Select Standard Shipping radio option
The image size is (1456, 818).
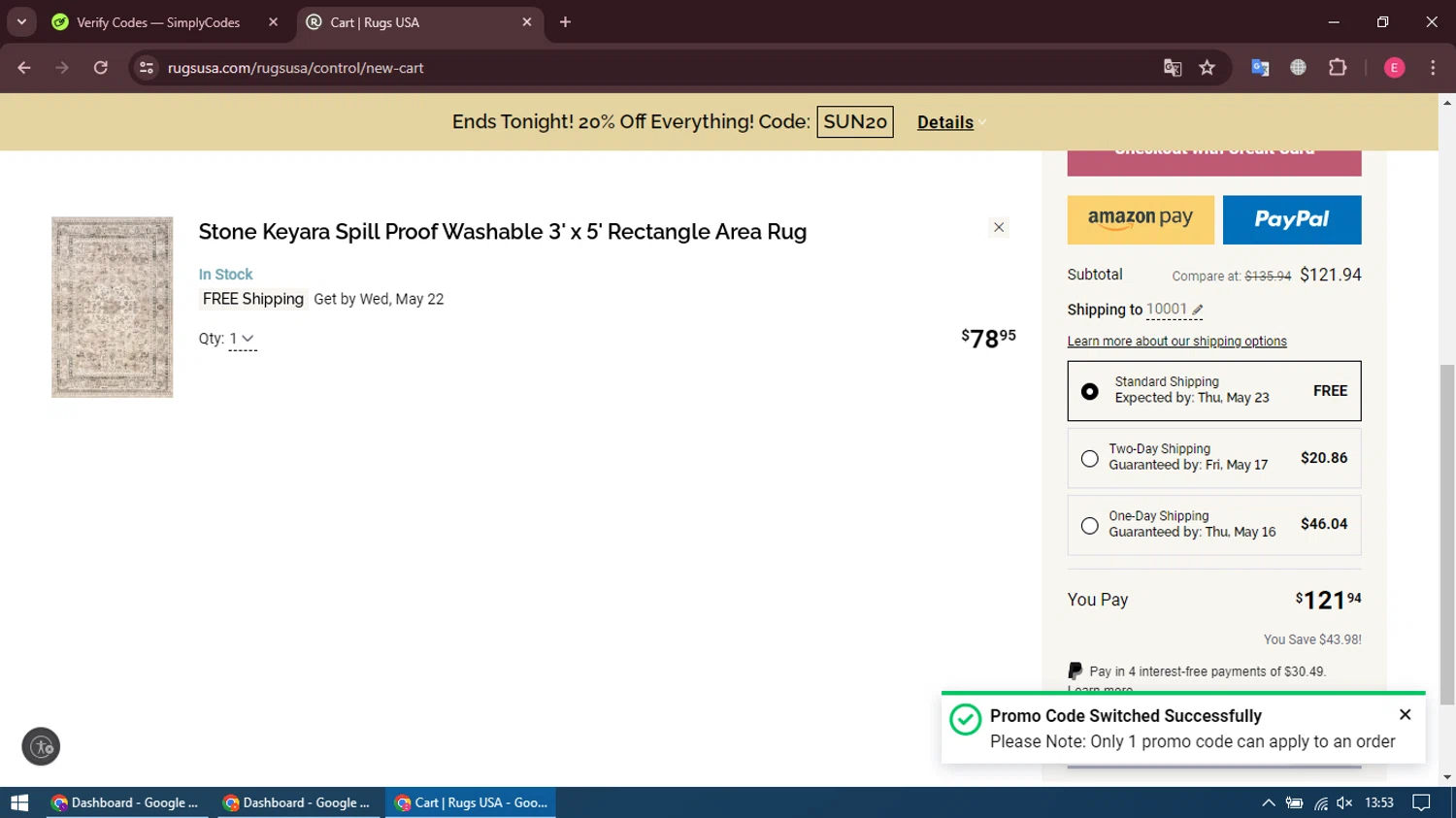(x=1090, y=391)
